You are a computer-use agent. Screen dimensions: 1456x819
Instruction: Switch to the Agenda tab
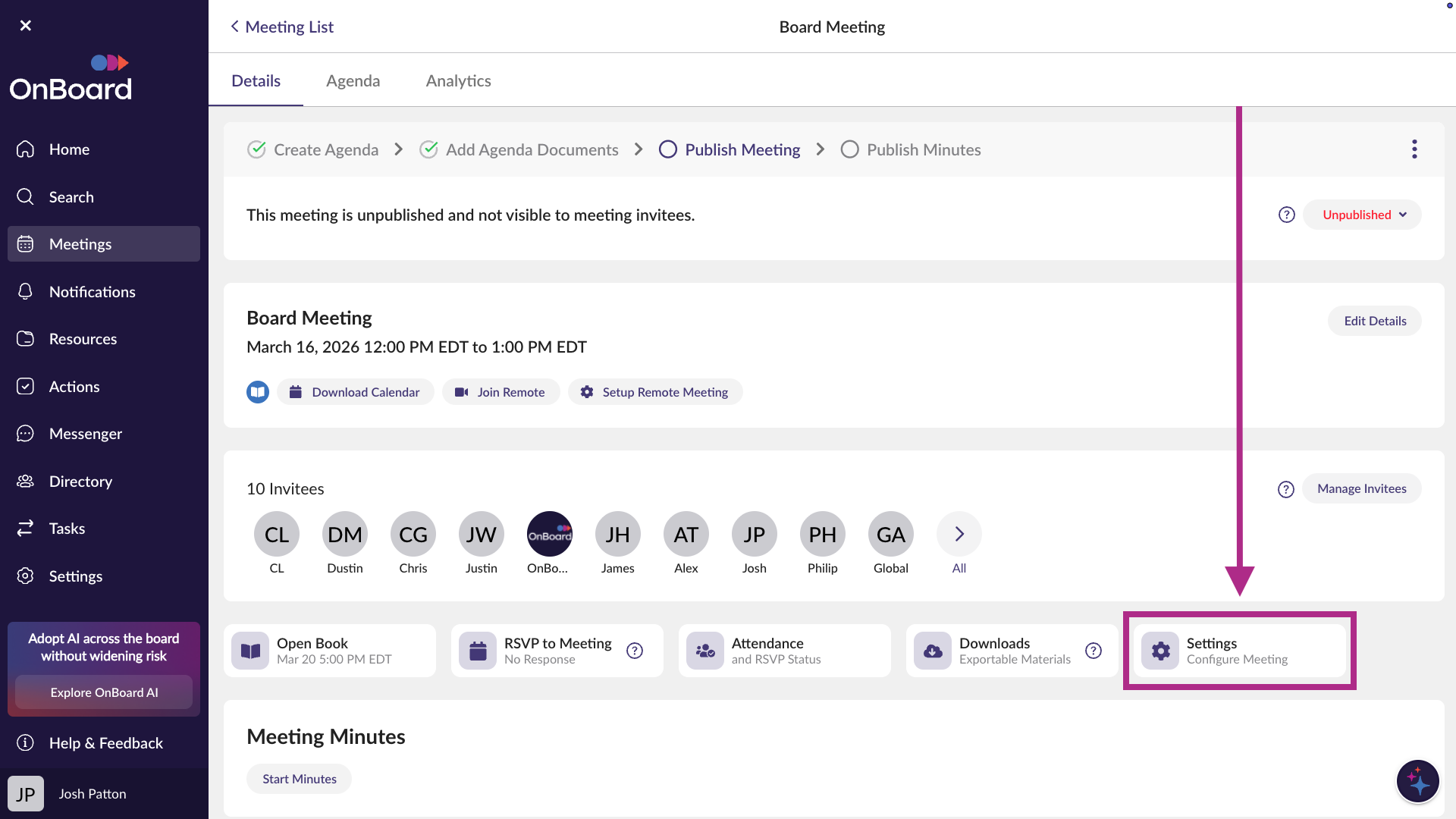click(x=353, y=80)
